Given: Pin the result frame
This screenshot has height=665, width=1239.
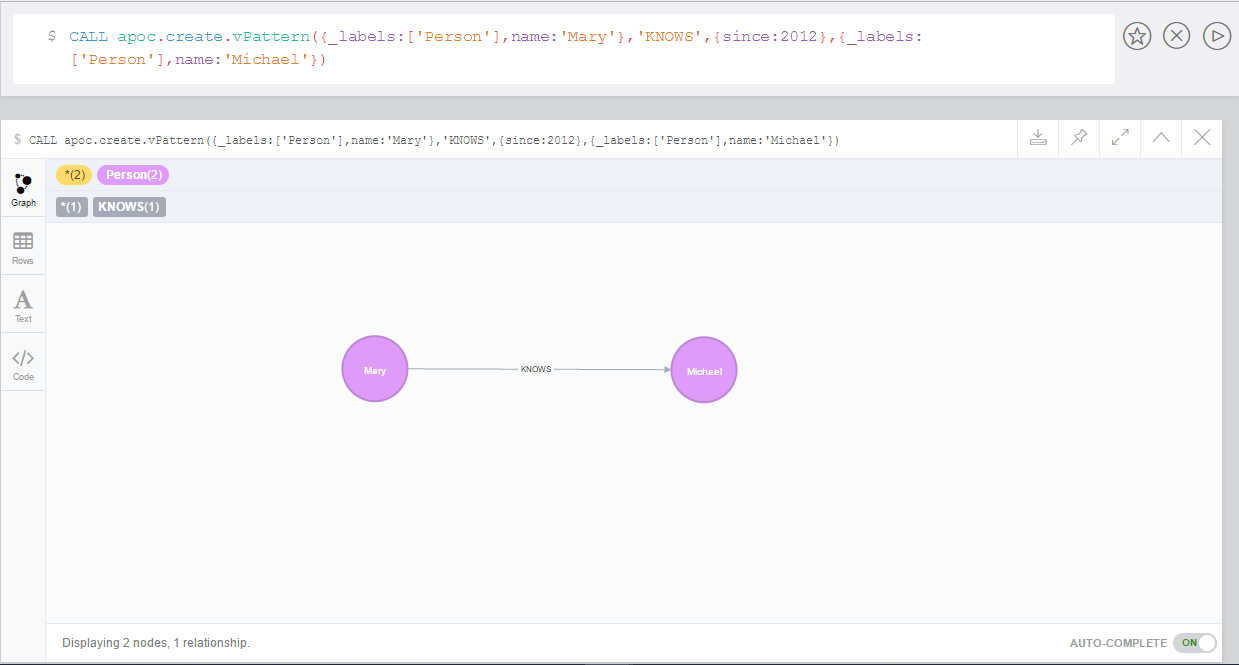Looking at the screenshot, I should [x=1079, y=138].
